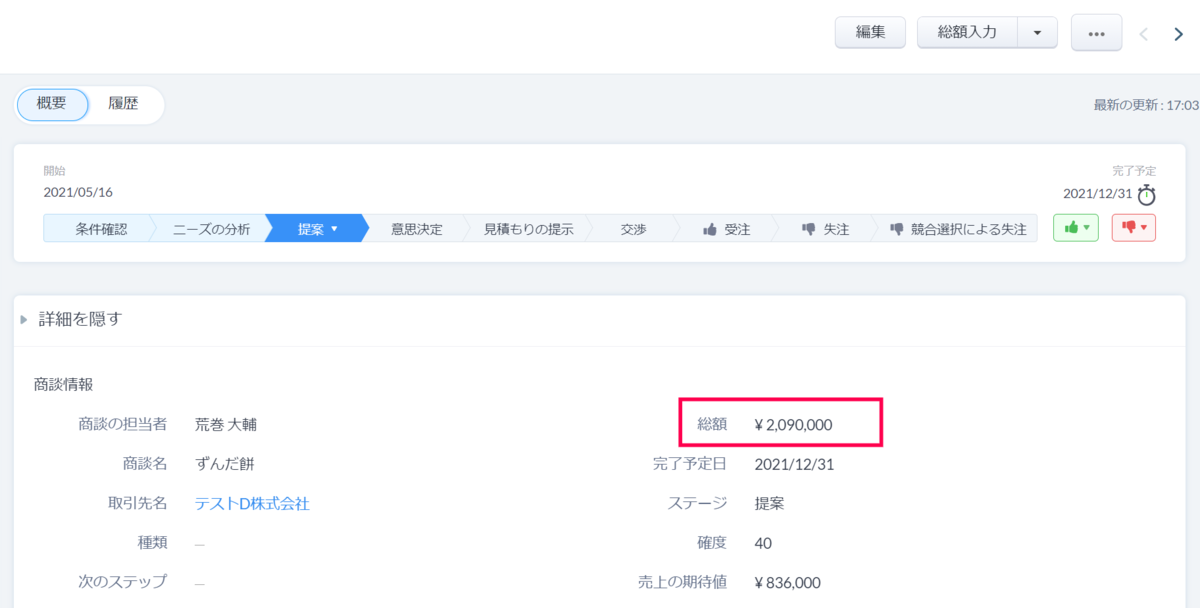The width and height of the screenshot is (1200, 608).
Task: Click the 商談名 value ずんだ餅
Action: (x=225, y=464)
